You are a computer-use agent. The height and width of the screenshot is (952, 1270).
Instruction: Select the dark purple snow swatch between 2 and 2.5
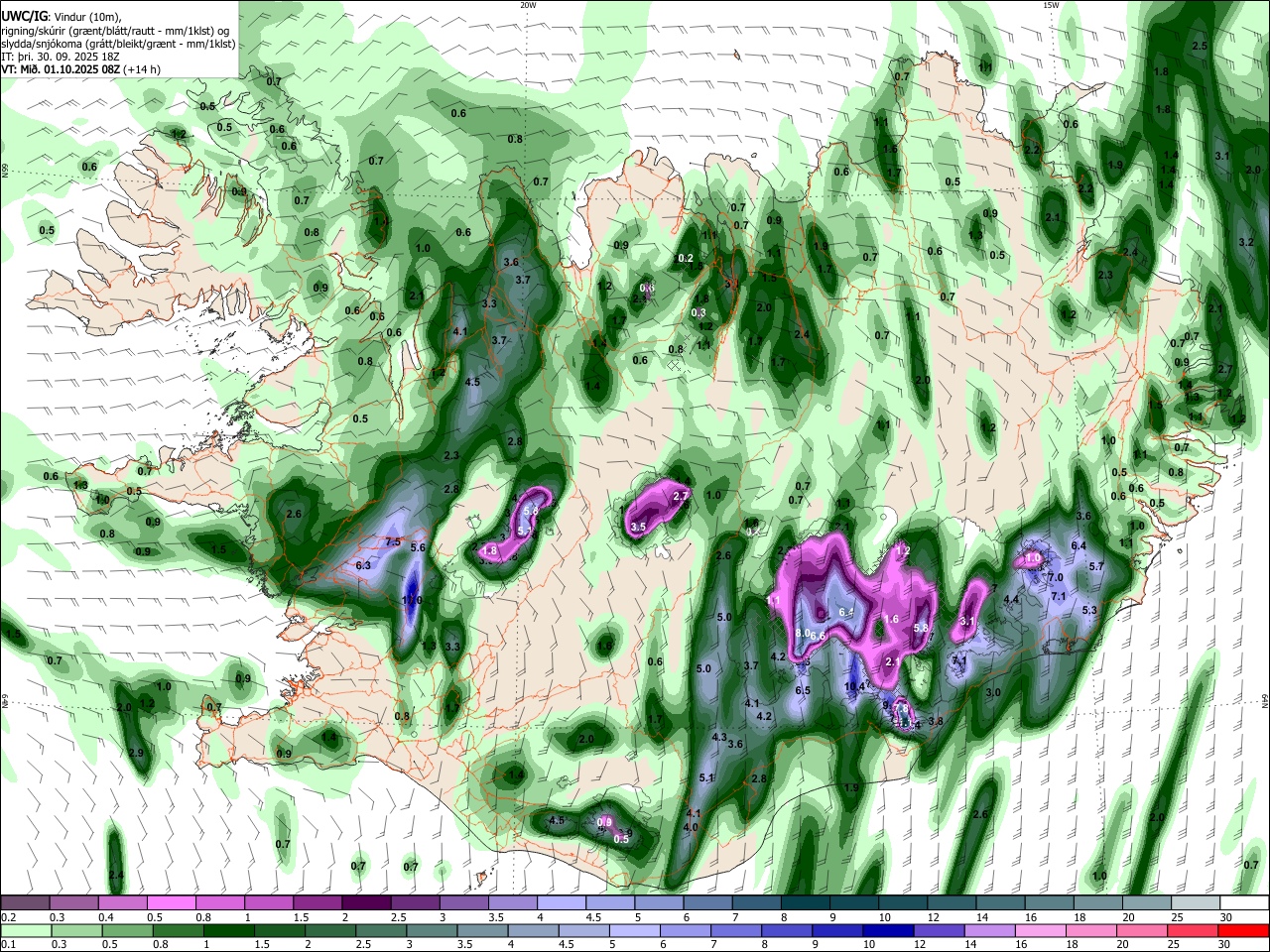click(366, 902)
